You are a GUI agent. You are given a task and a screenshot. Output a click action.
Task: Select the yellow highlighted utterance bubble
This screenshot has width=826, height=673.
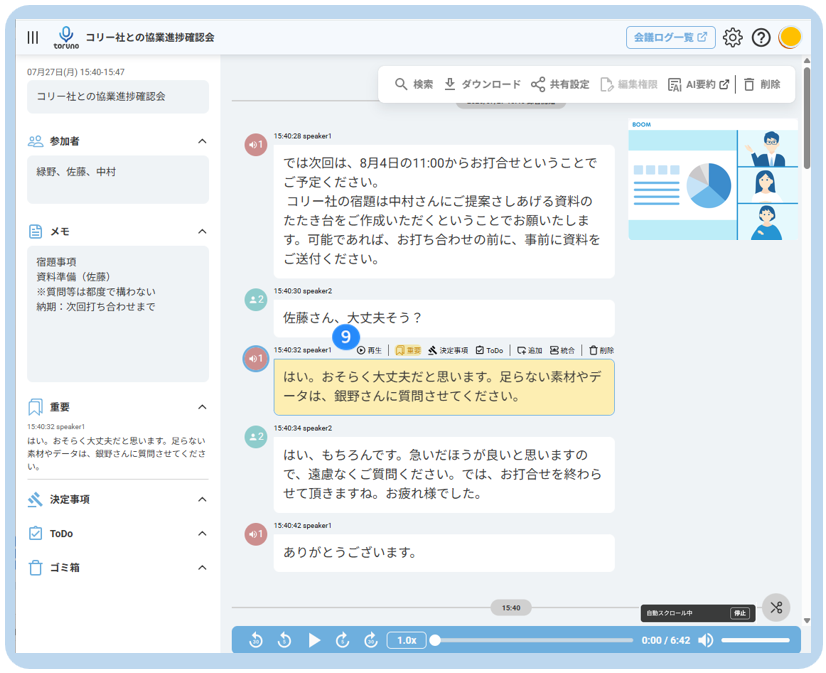444,387
